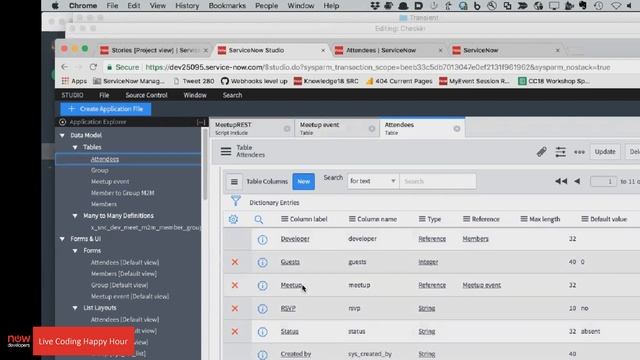Reload the page in Chrome
The width and height of the screenshot is (640, 360).
pos(93,67)
